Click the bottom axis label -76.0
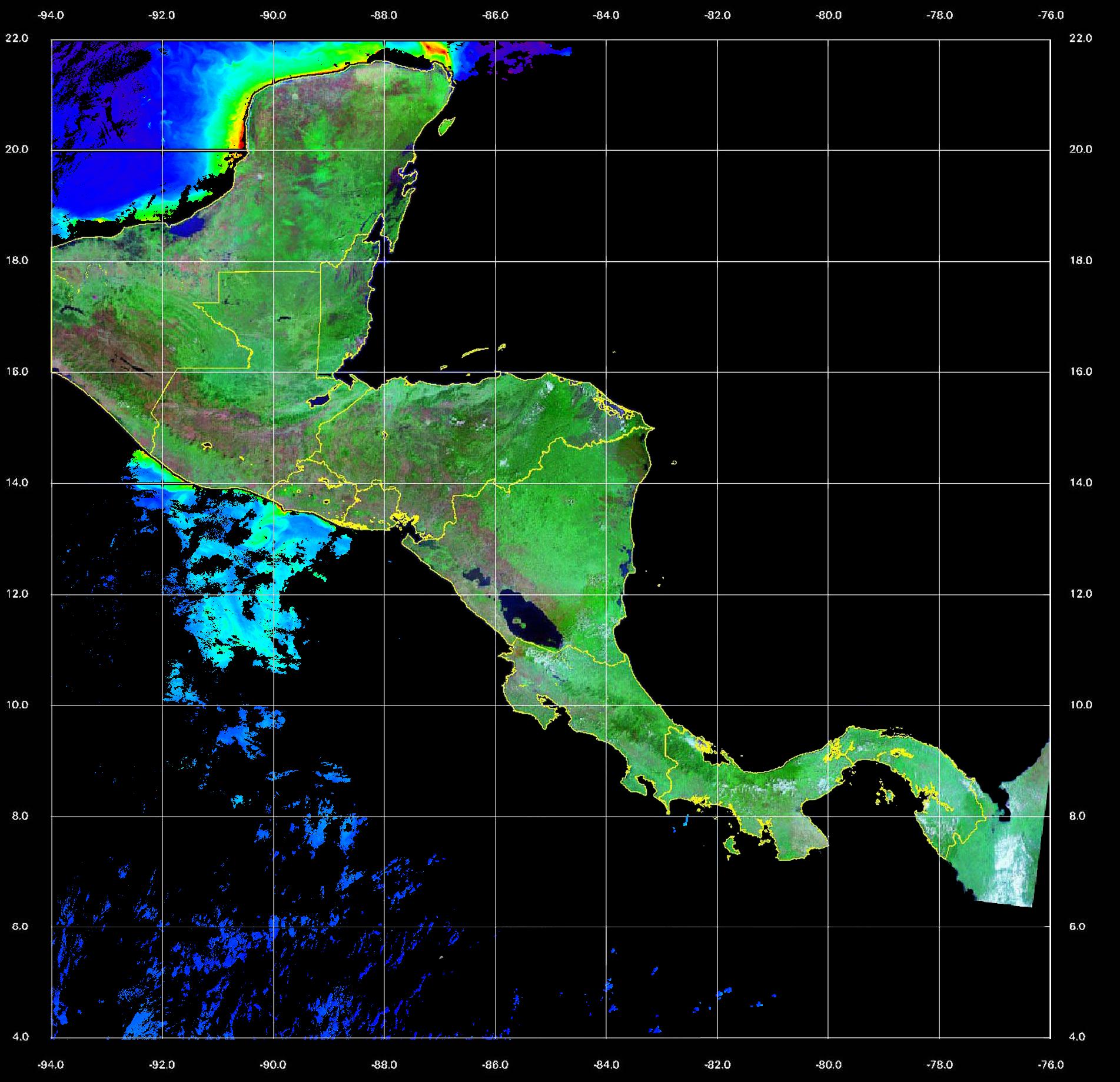 coord(1051,1065)
